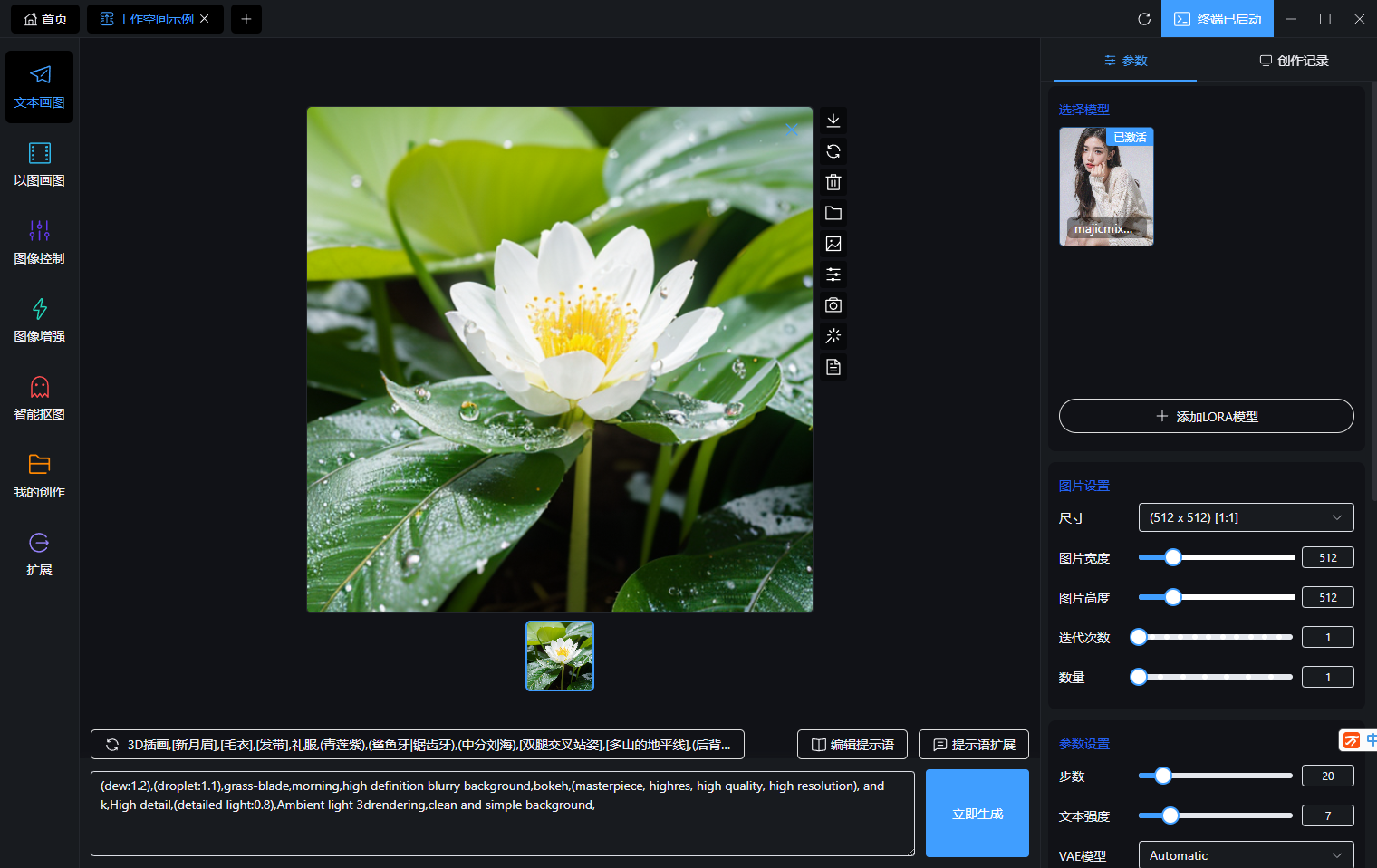
Task: Open the VAE模型 Automatic dropdown
Action: (1246, 855)
